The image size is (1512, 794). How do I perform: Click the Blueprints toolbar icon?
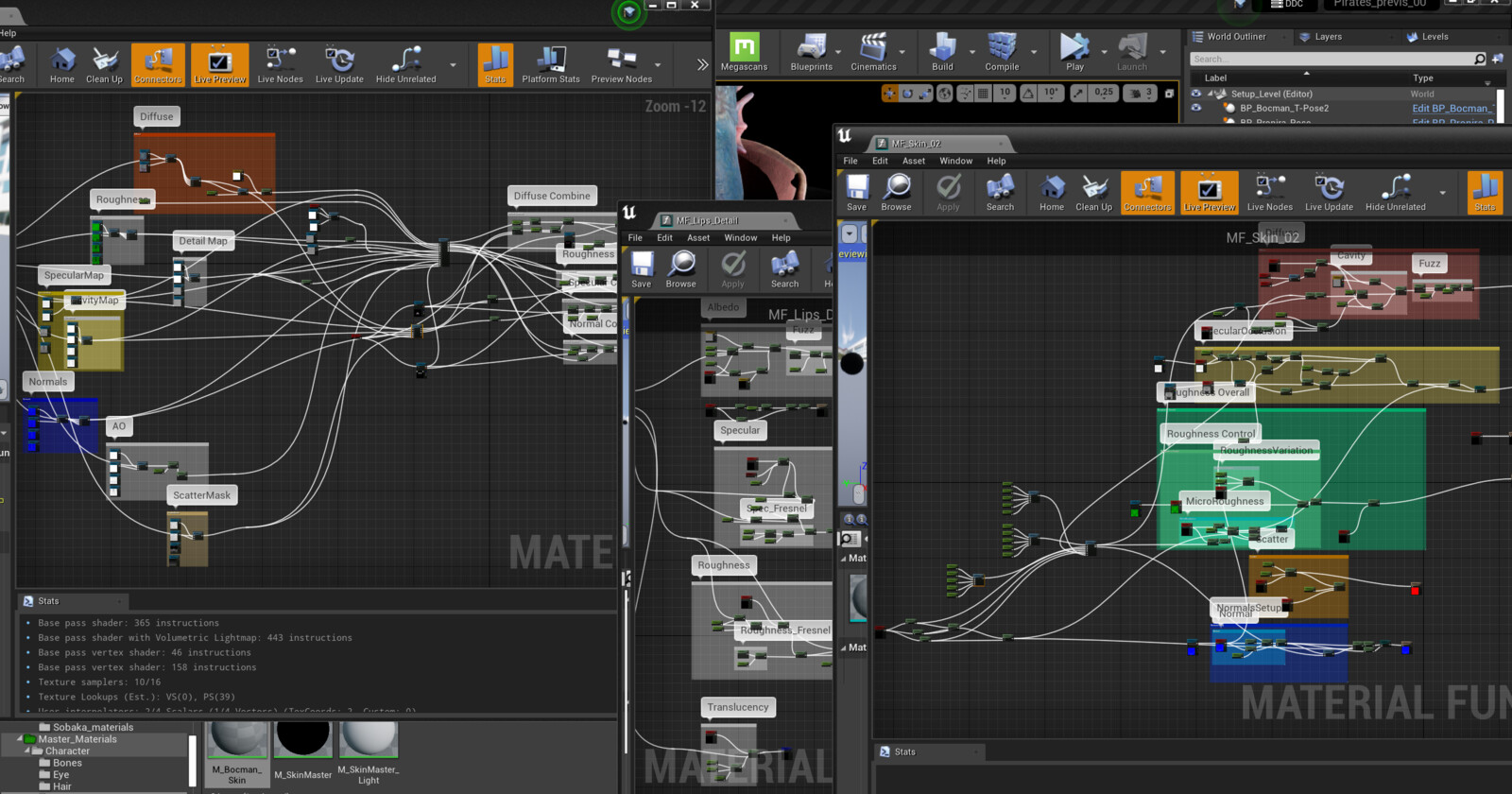[811, 52]
